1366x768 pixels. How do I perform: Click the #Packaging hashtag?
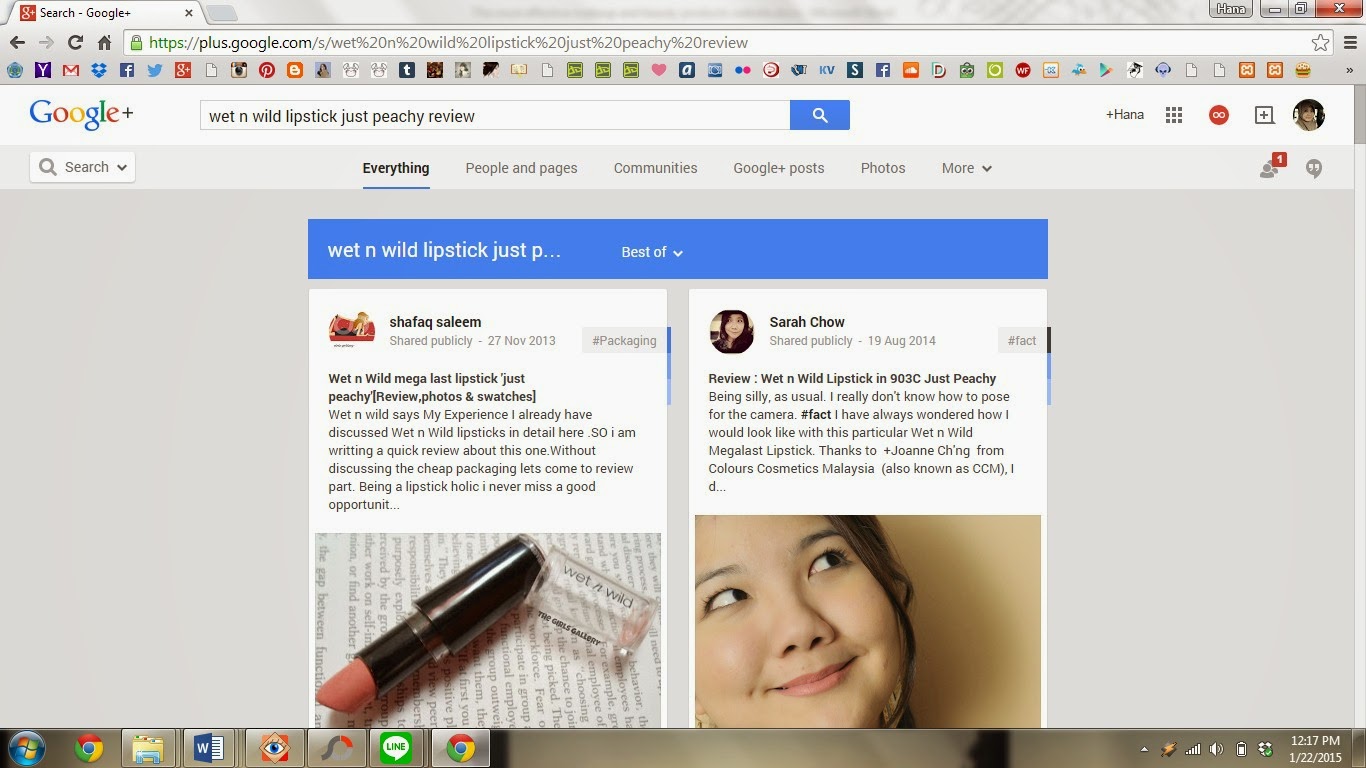tap(624, 341)
